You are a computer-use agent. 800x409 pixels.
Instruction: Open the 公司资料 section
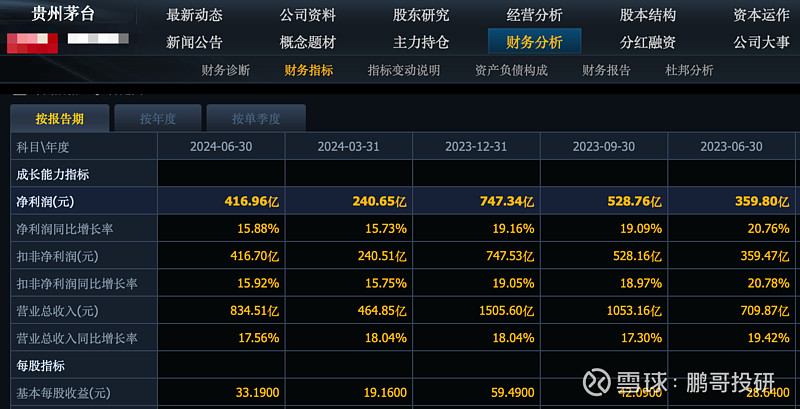(308, 15)
